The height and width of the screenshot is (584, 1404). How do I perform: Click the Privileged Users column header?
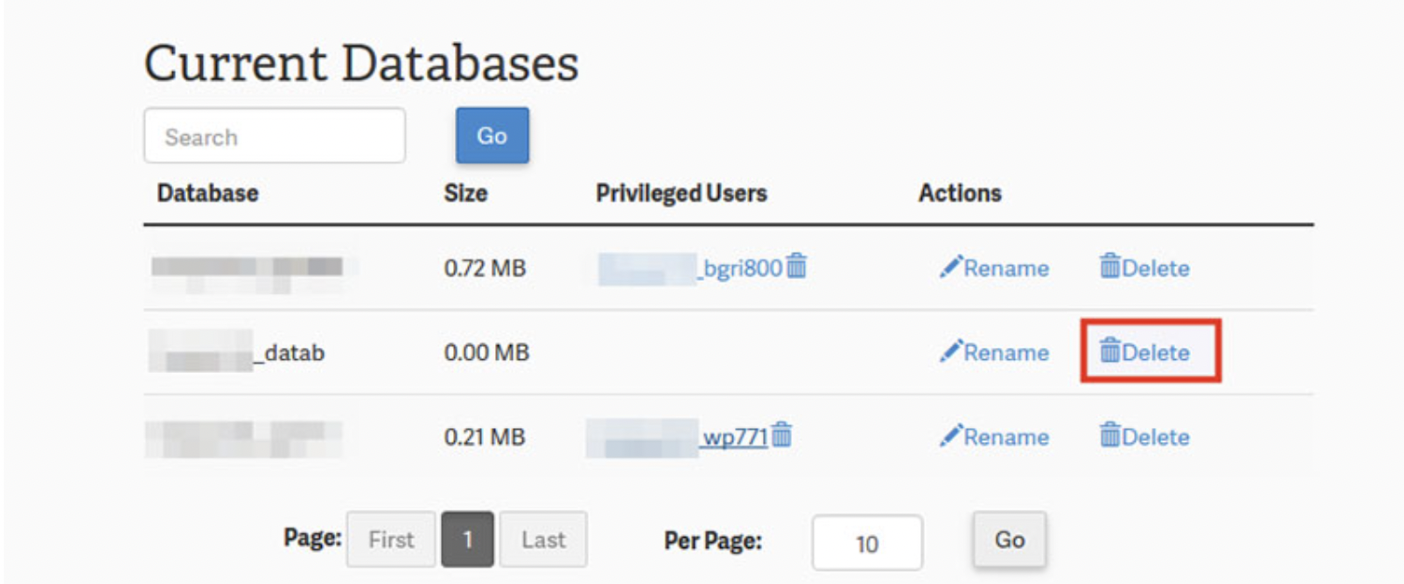coord(681,193)
